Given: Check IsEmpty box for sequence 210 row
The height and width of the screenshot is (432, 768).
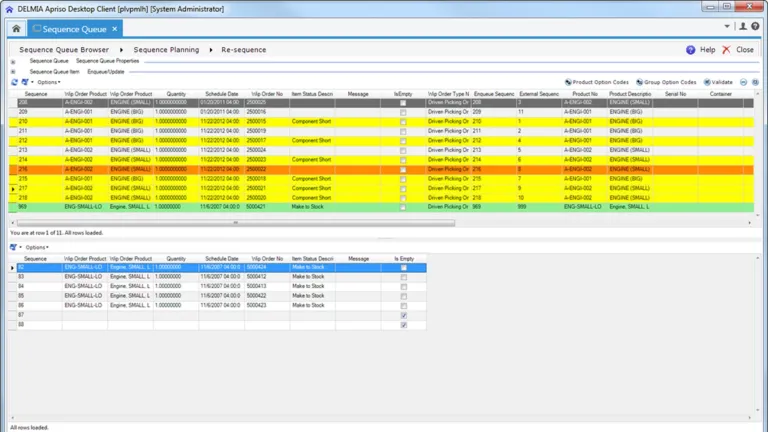Looking at the screenshot, I should tap(403, 121).
